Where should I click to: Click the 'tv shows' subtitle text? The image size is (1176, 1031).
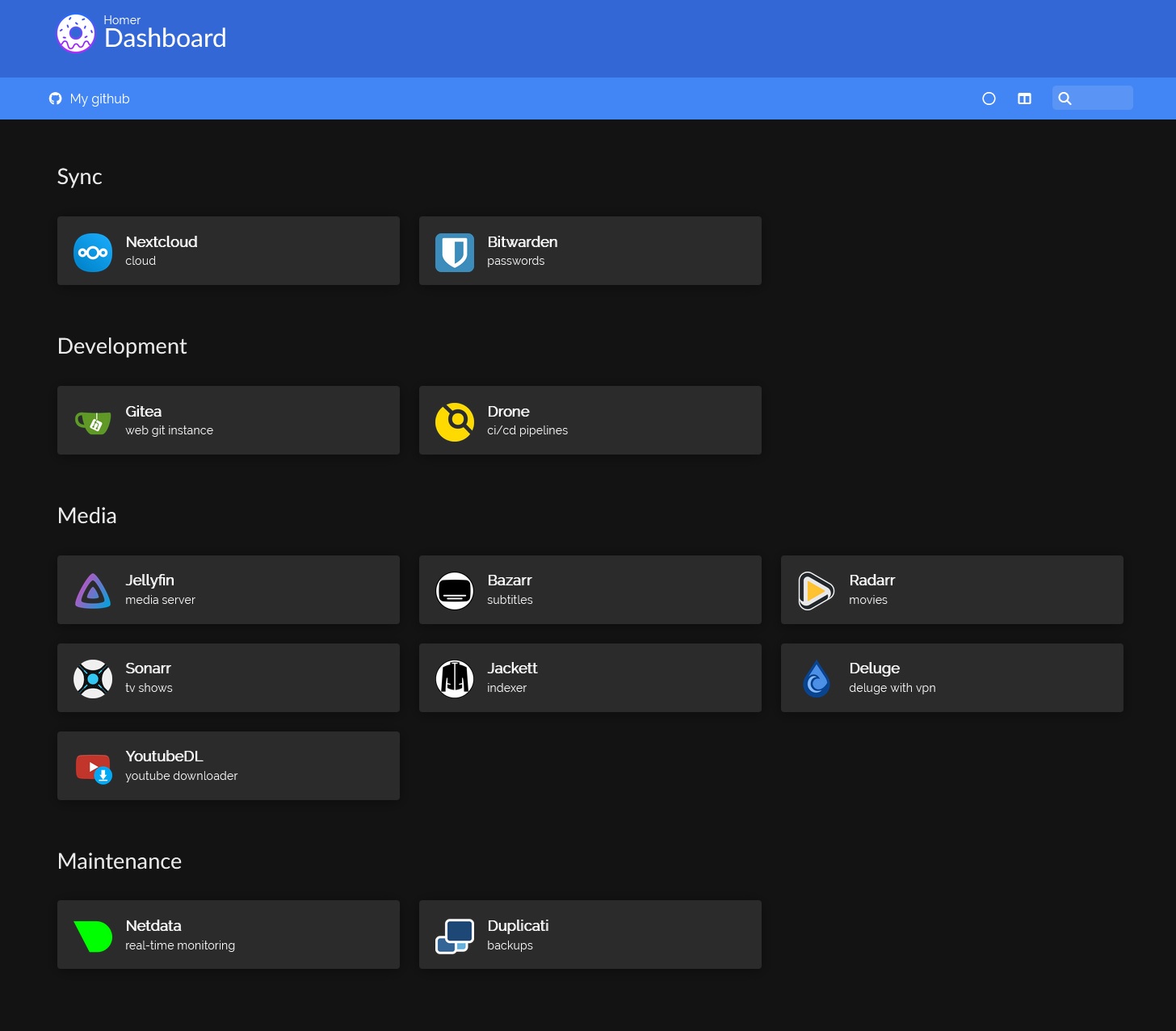pyautogui.click(x=149, y=688)
